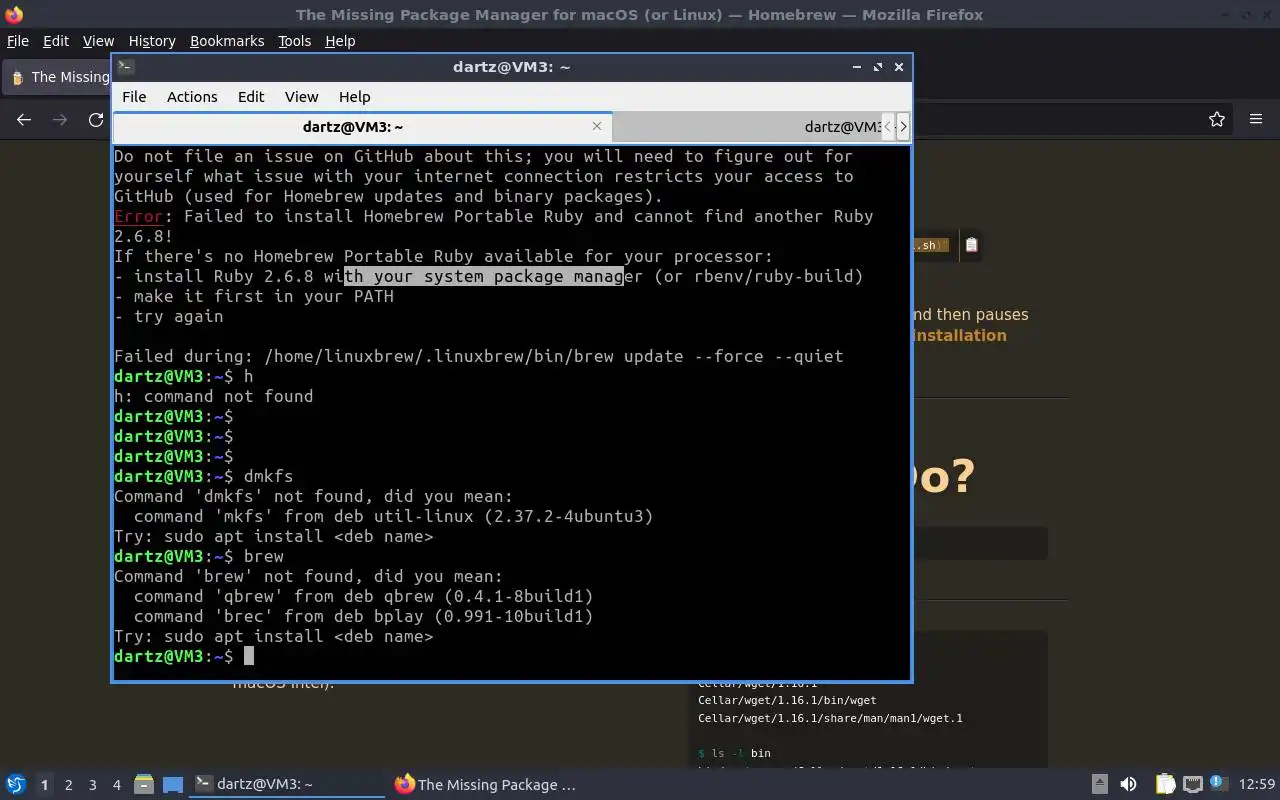Image resolution: width=1280 pixels, height=800 pixels.
Task: Close the terminal window
Action: pos(899,67)
